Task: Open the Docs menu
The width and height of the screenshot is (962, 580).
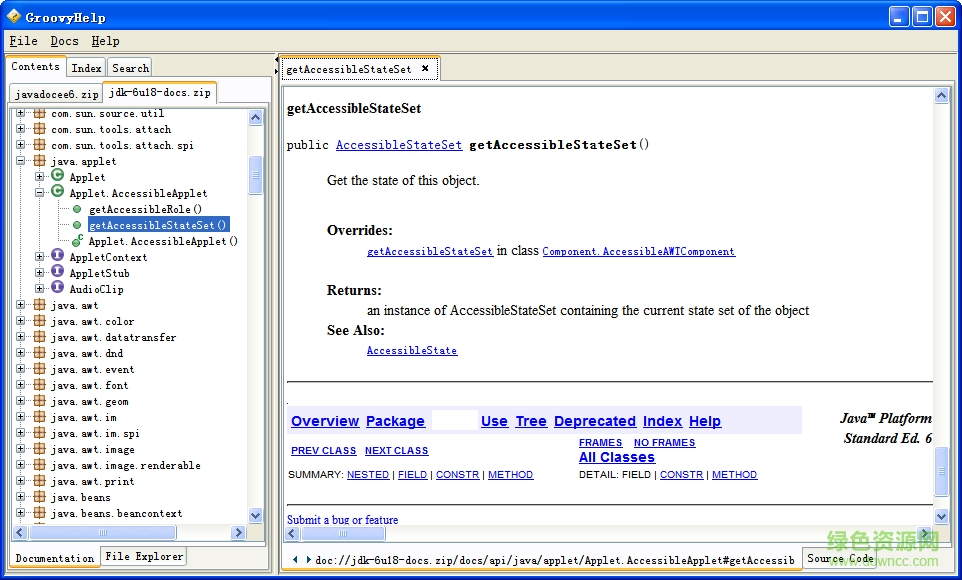Action: pos(64,41)
